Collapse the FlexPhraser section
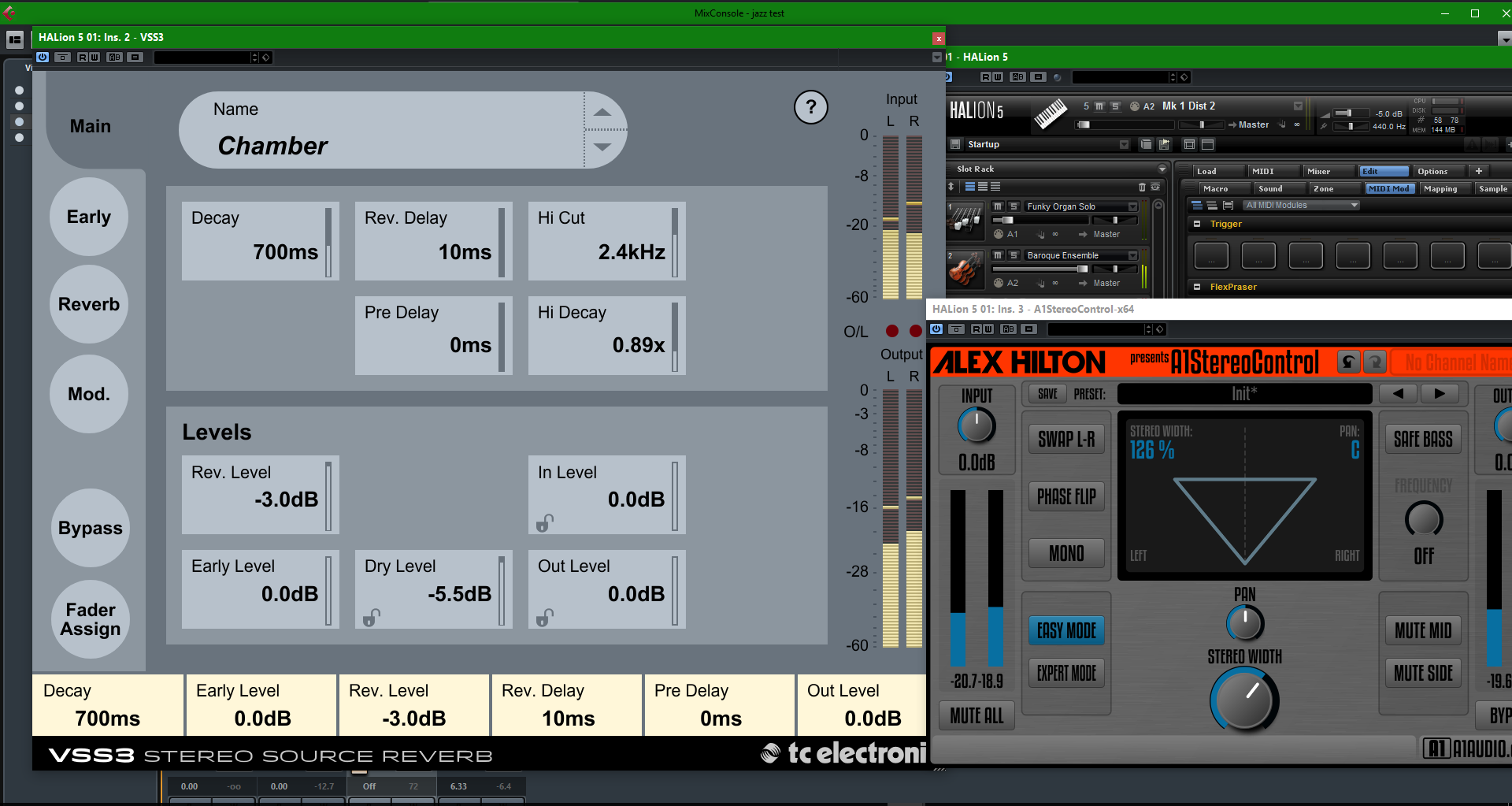The height and width of the screenshot is (806, 1512). pyautogui.click(x=1197, y=287)
